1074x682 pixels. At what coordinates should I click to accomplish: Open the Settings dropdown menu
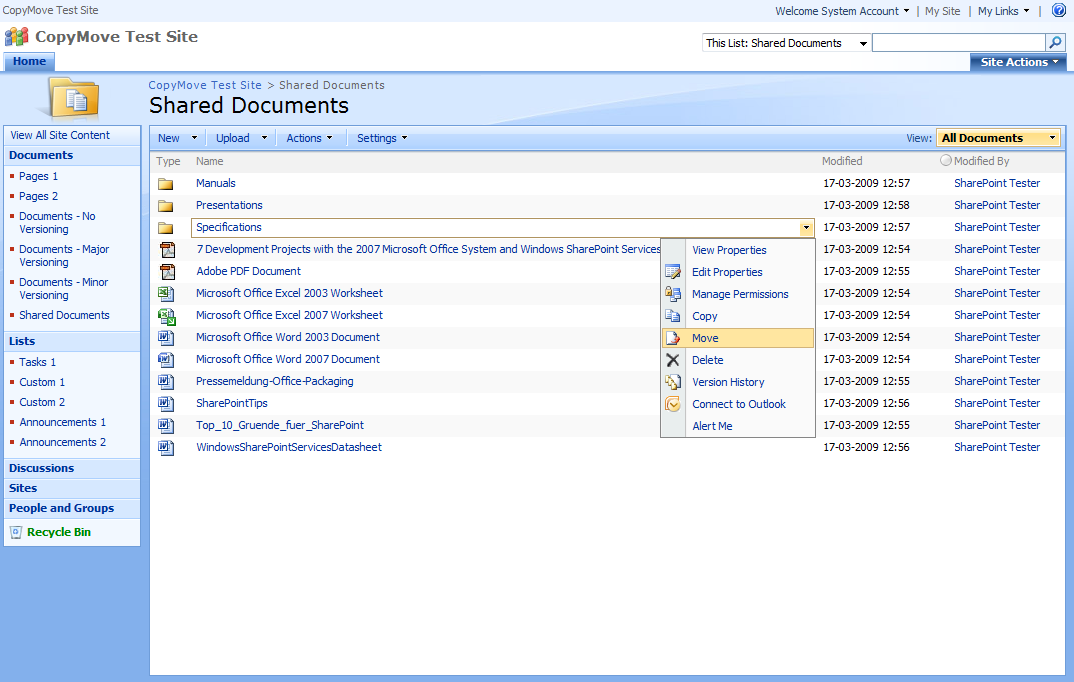382,138
